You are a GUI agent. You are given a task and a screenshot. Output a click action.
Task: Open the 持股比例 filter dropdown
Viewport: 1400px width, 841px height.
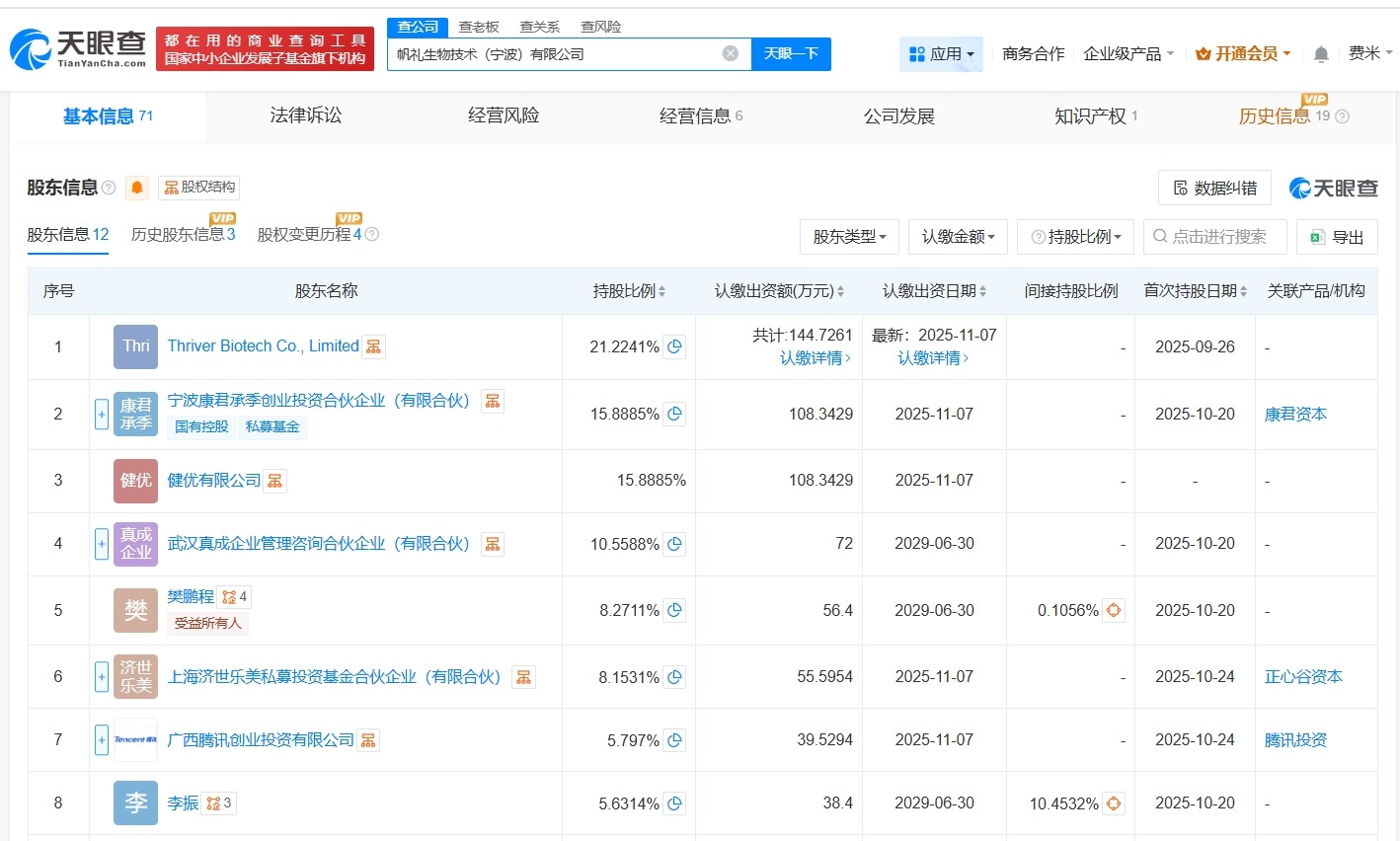click(x=1075, y=236)
